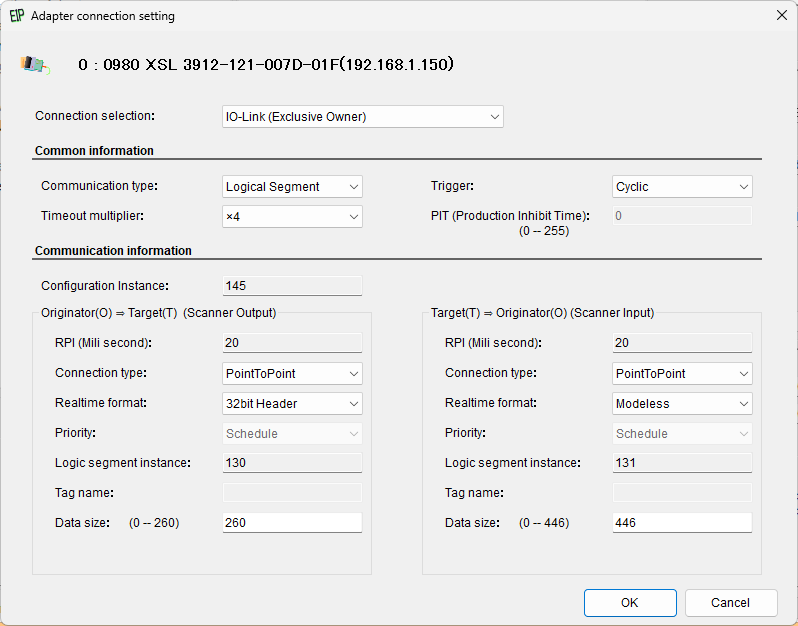This screenshot has height=626, width=798.
Task: Click the Communication information heading
Action: pyautogui.click(x=113, y=250)
